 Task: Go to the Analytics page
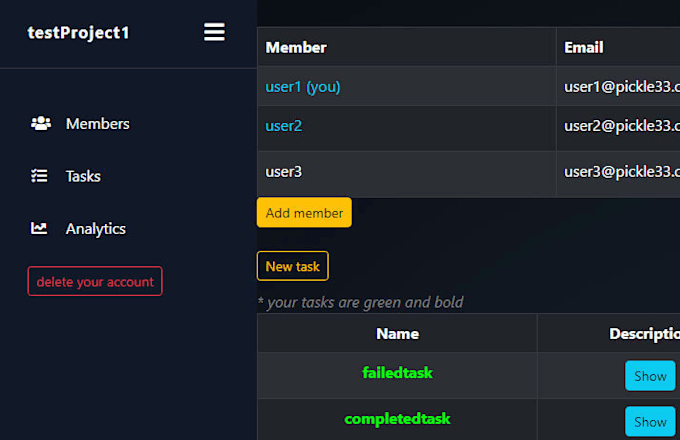click(x=95, y=228)
